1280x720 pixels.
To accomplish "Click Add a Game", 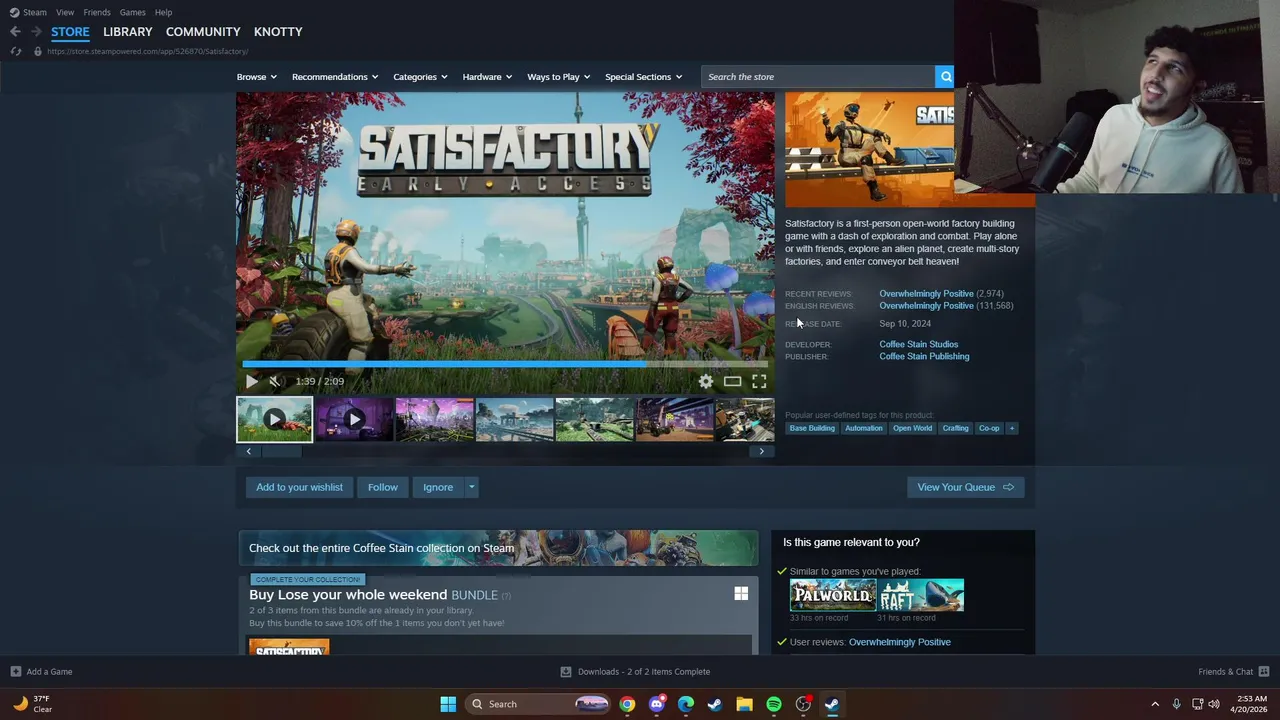I will click(41, 672).
